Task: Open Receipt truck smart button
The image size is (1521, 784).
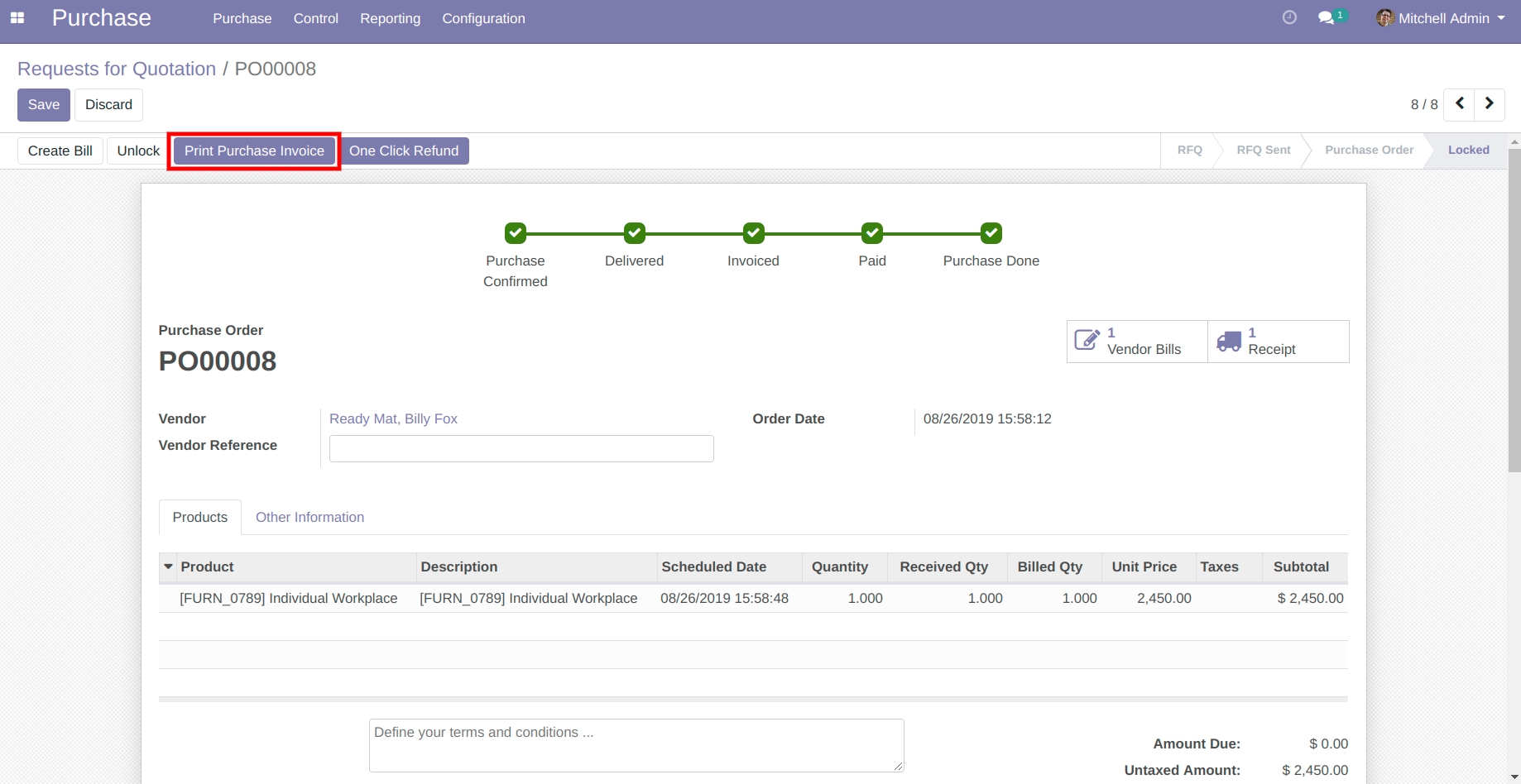Action: pos(1278,342)
